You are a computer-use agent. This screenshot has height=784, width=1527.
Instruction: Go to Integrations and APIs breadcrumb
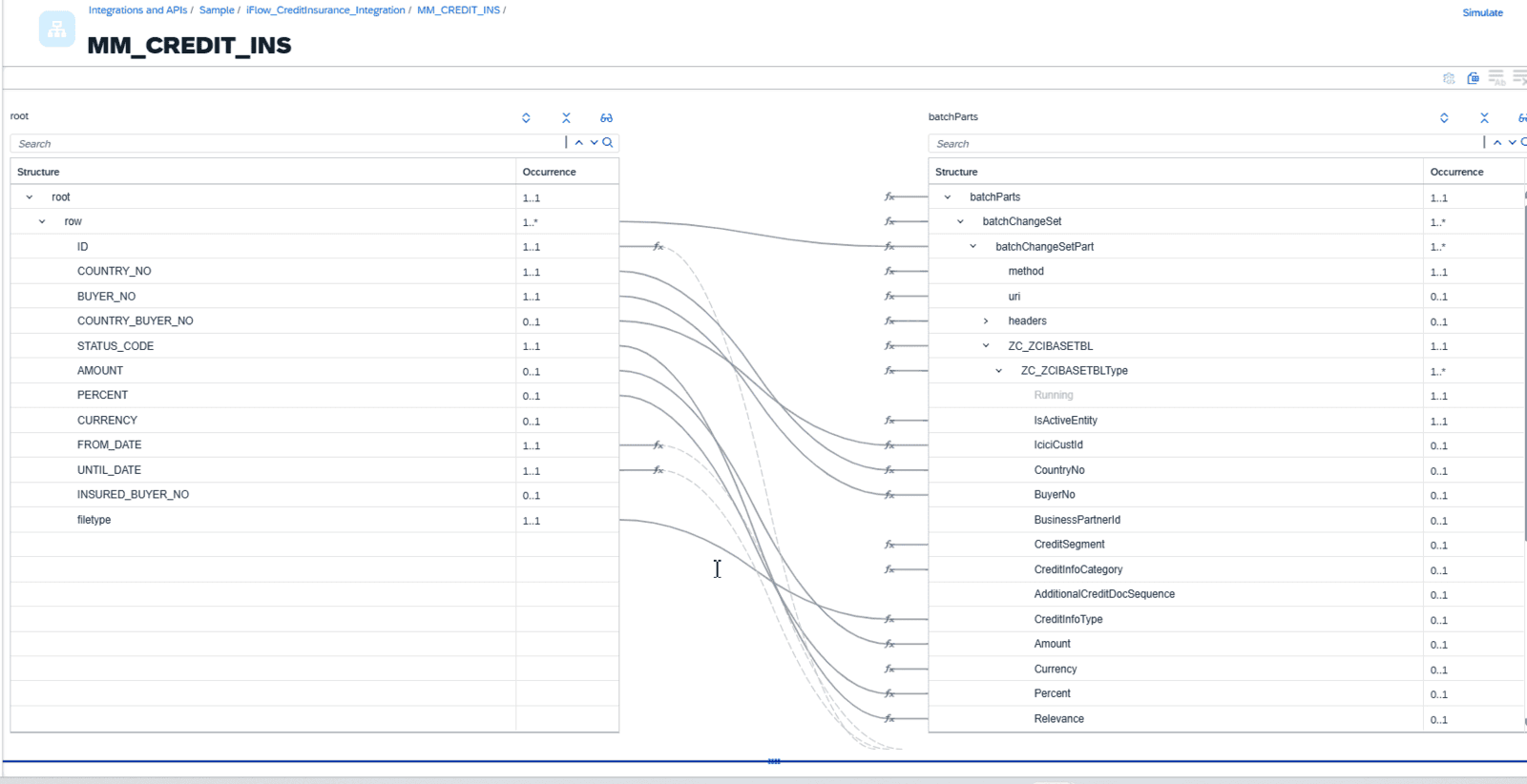(137, 10)
